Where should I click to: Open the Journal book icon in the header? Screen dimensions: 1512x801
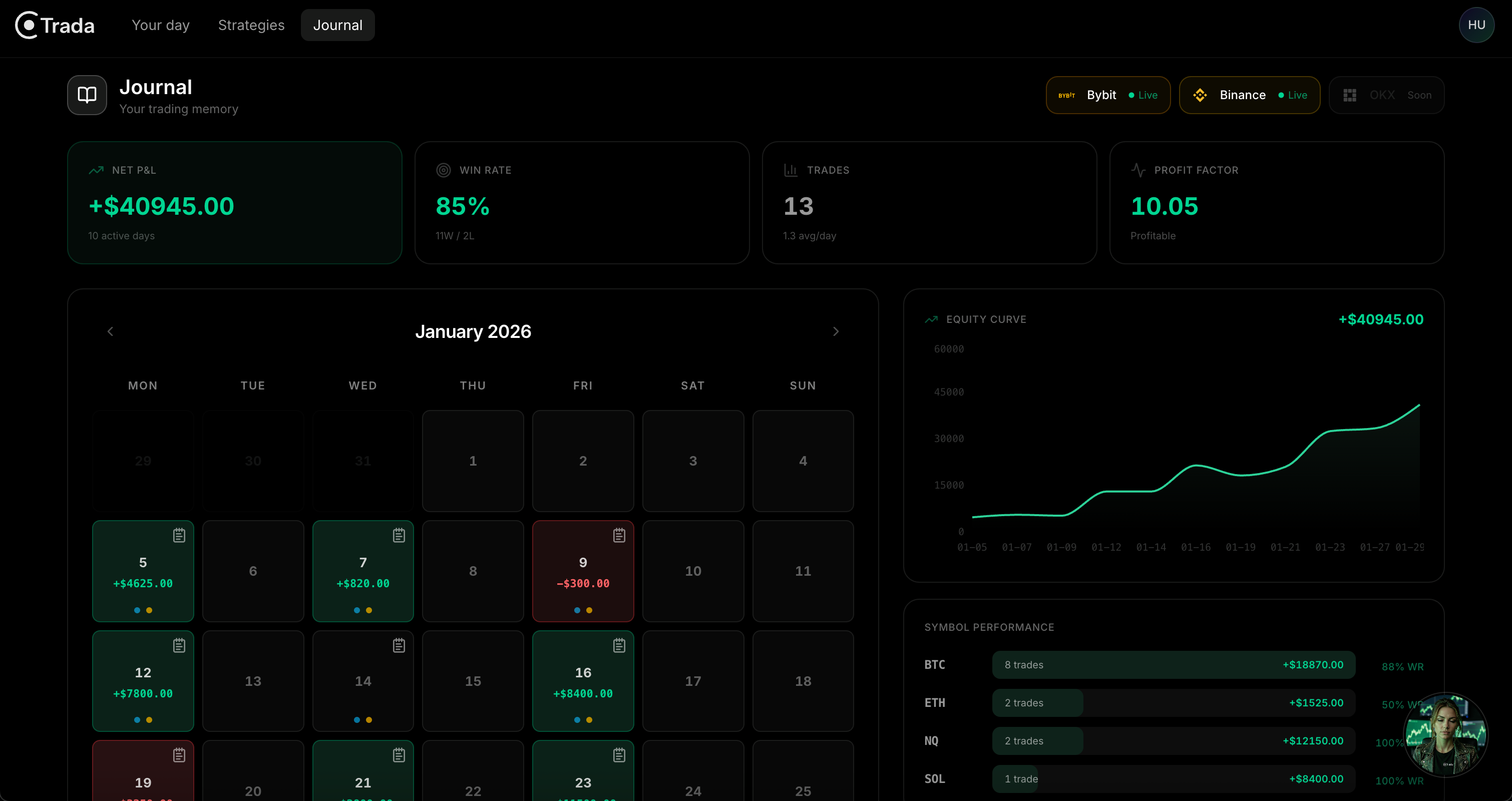click(86, 95)
